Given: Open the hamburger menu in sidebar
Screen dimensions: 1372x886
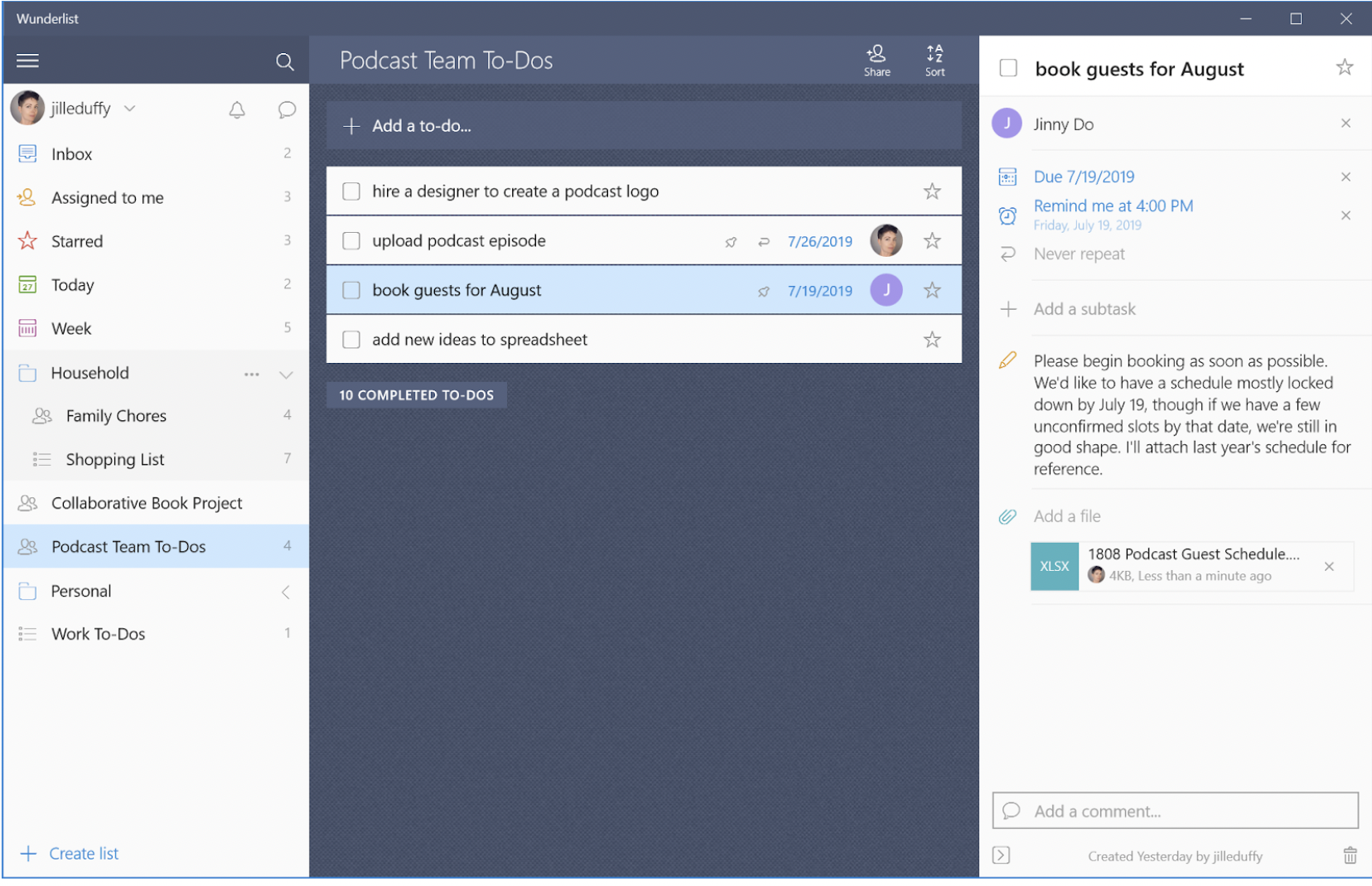Looking at the screenshot, I should 27,61.
